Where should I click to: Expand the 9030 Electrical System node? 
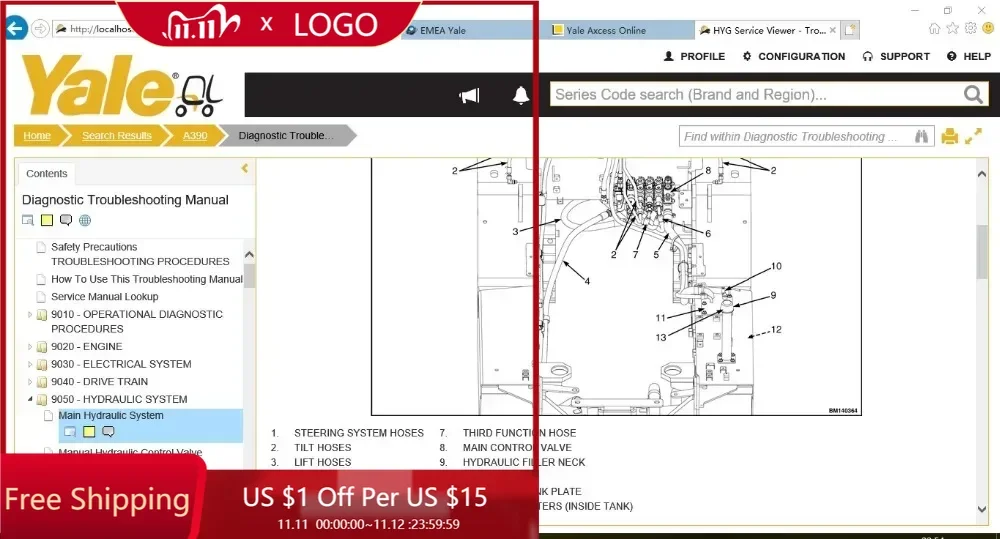29,364
